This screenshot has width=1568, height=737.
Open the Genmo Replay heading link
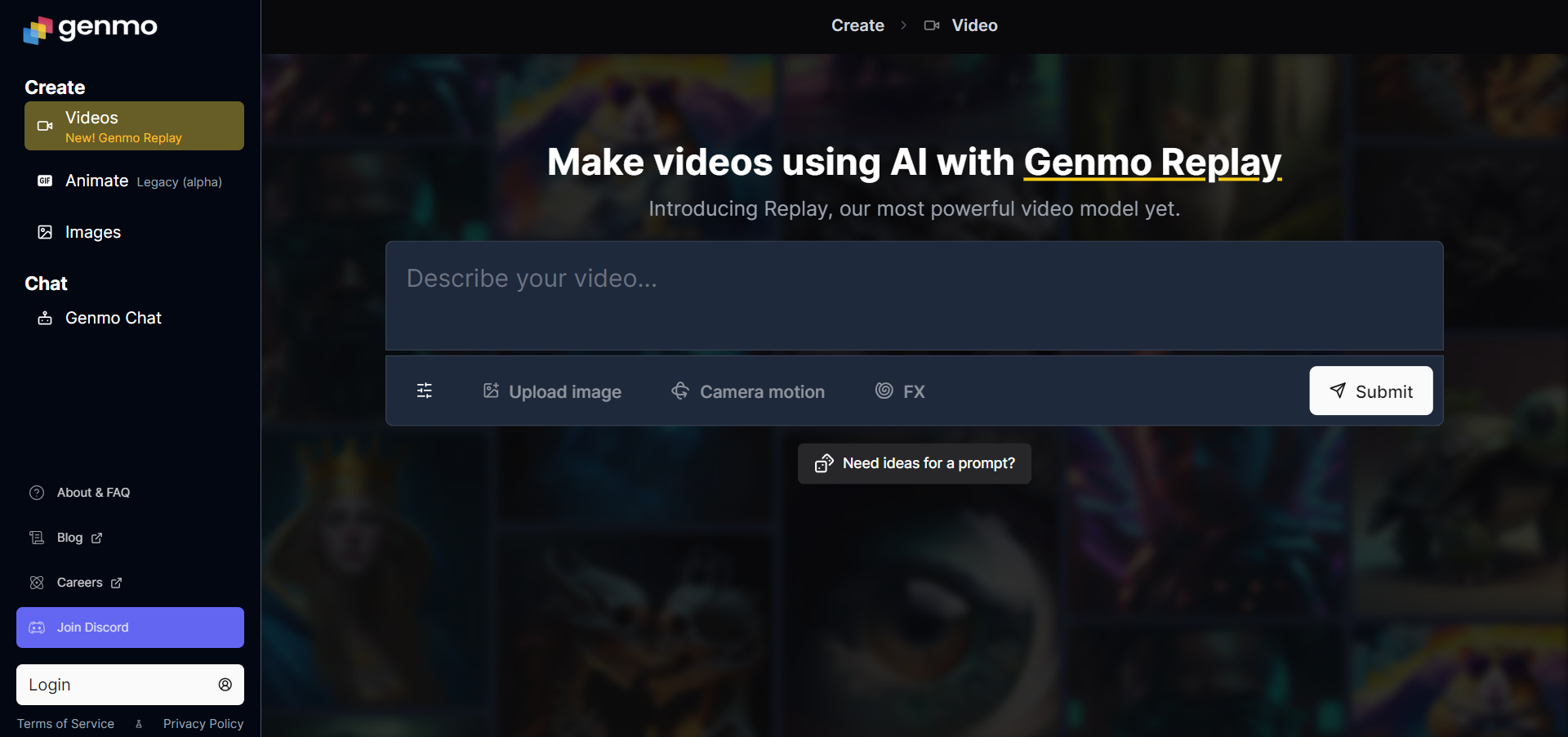pos(1152,162)
